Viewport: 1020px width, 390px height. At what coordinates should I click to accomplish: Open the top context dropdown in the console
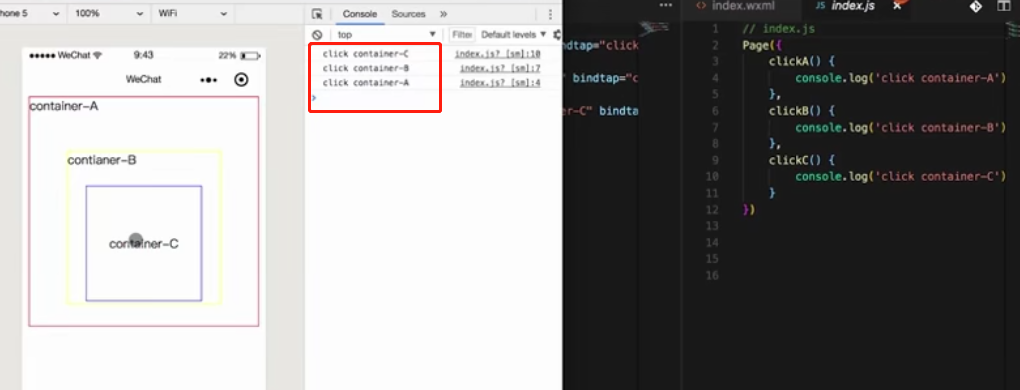click(x=386, y=35)
